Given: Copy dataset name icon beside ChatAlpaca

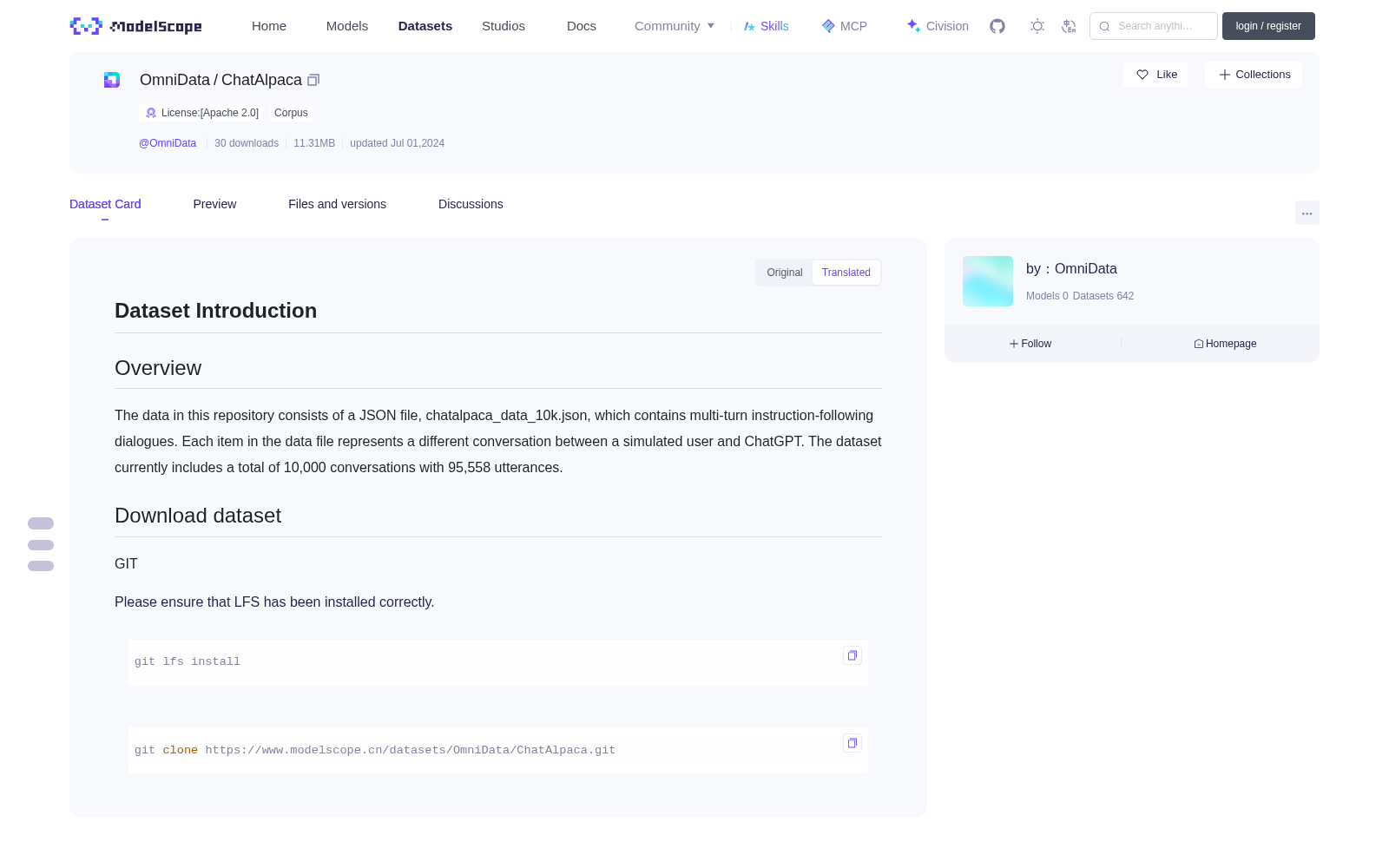Looking at the screenshot, I should point(313,80).
